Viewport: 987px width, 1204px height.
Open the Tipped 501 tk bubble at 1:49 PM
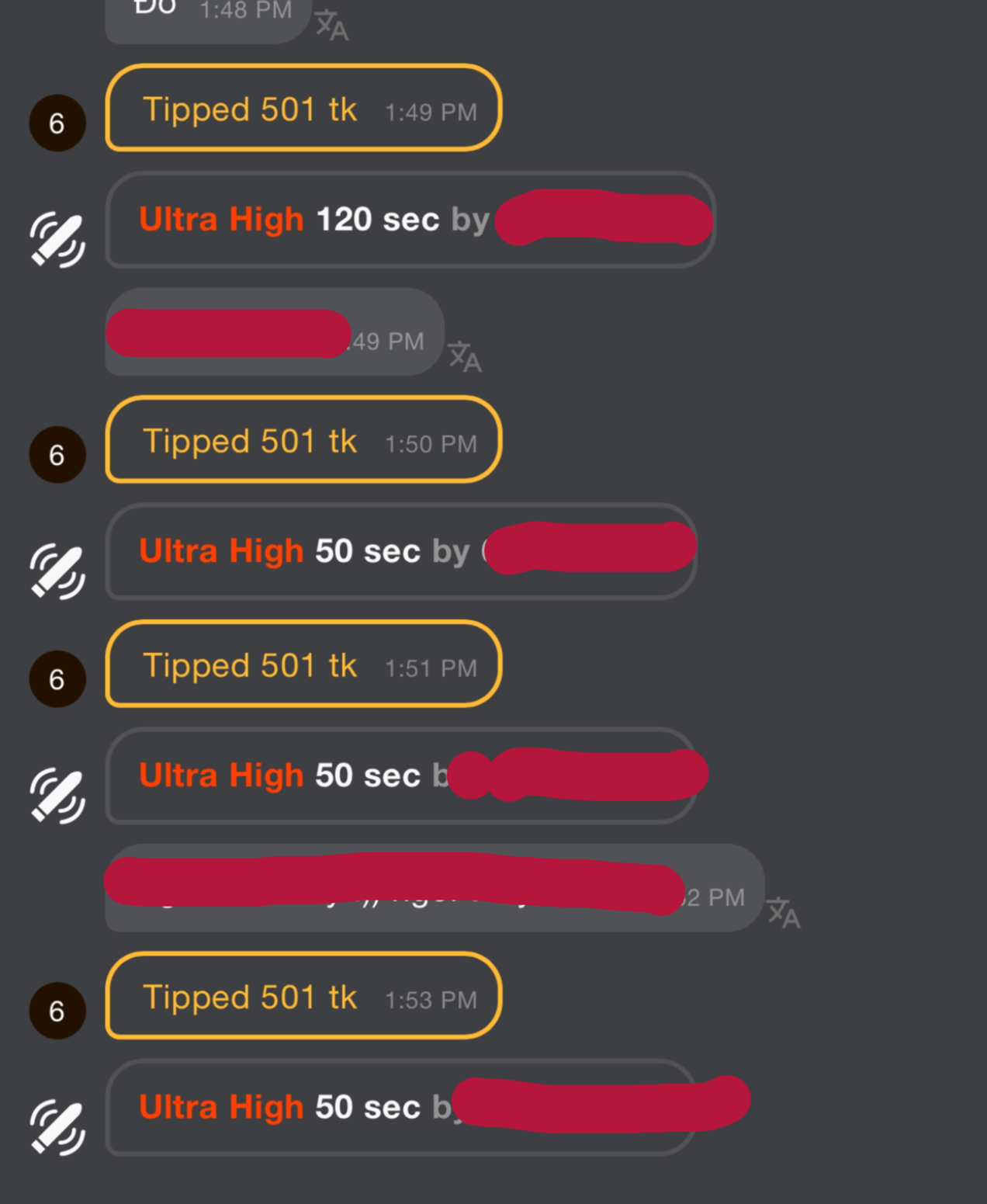(x=303, y=108)
